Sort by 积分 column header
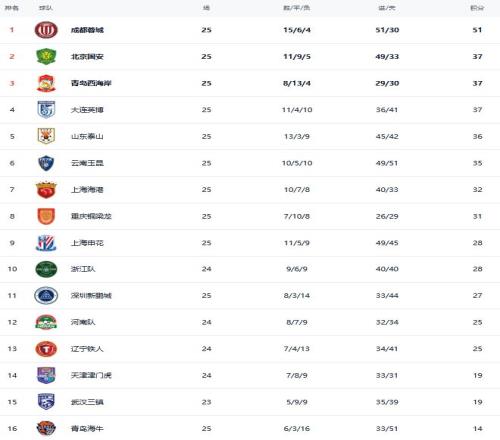 pyautogui.click(x=477, y=8)
